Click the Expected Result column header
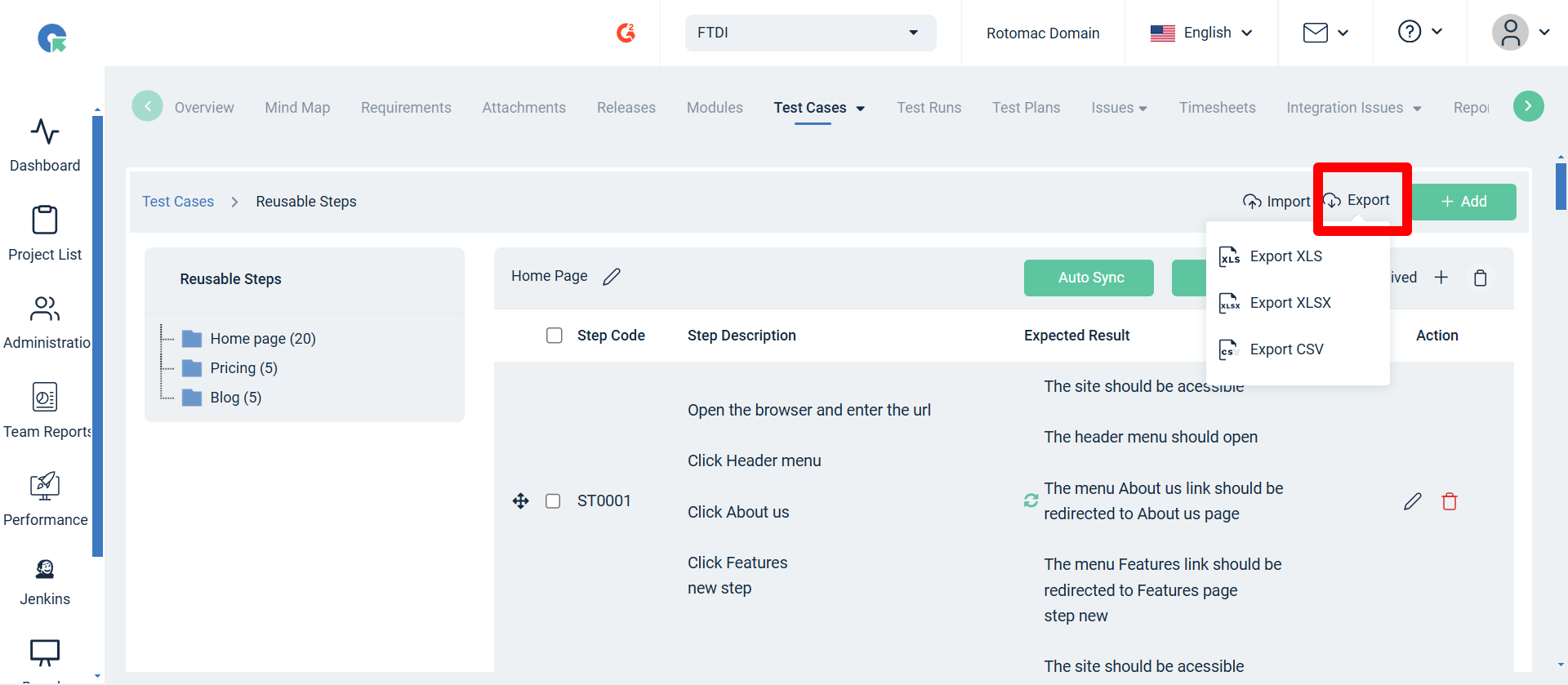 [x=1076, y=336]
